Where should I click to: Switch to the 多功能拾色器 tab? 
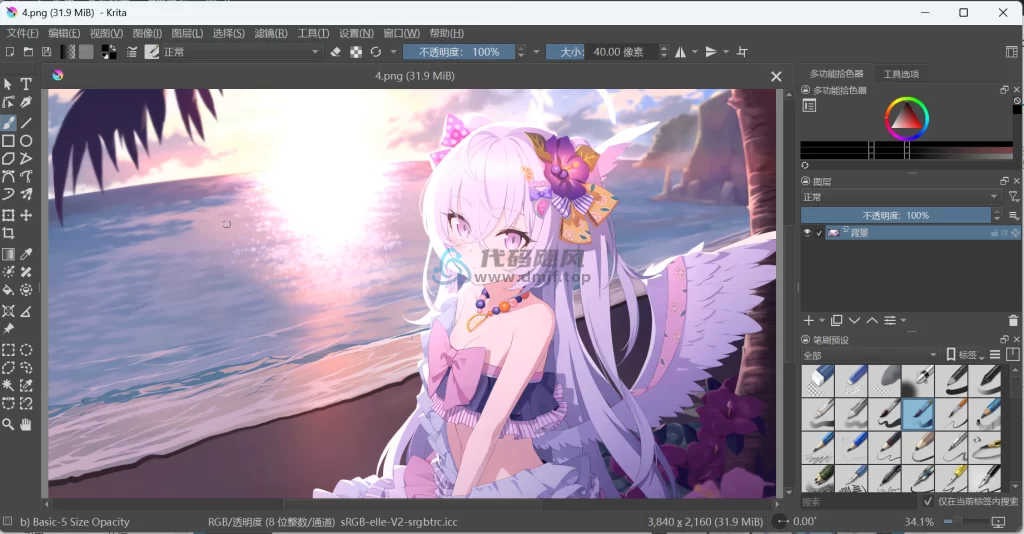pos(837,74)
